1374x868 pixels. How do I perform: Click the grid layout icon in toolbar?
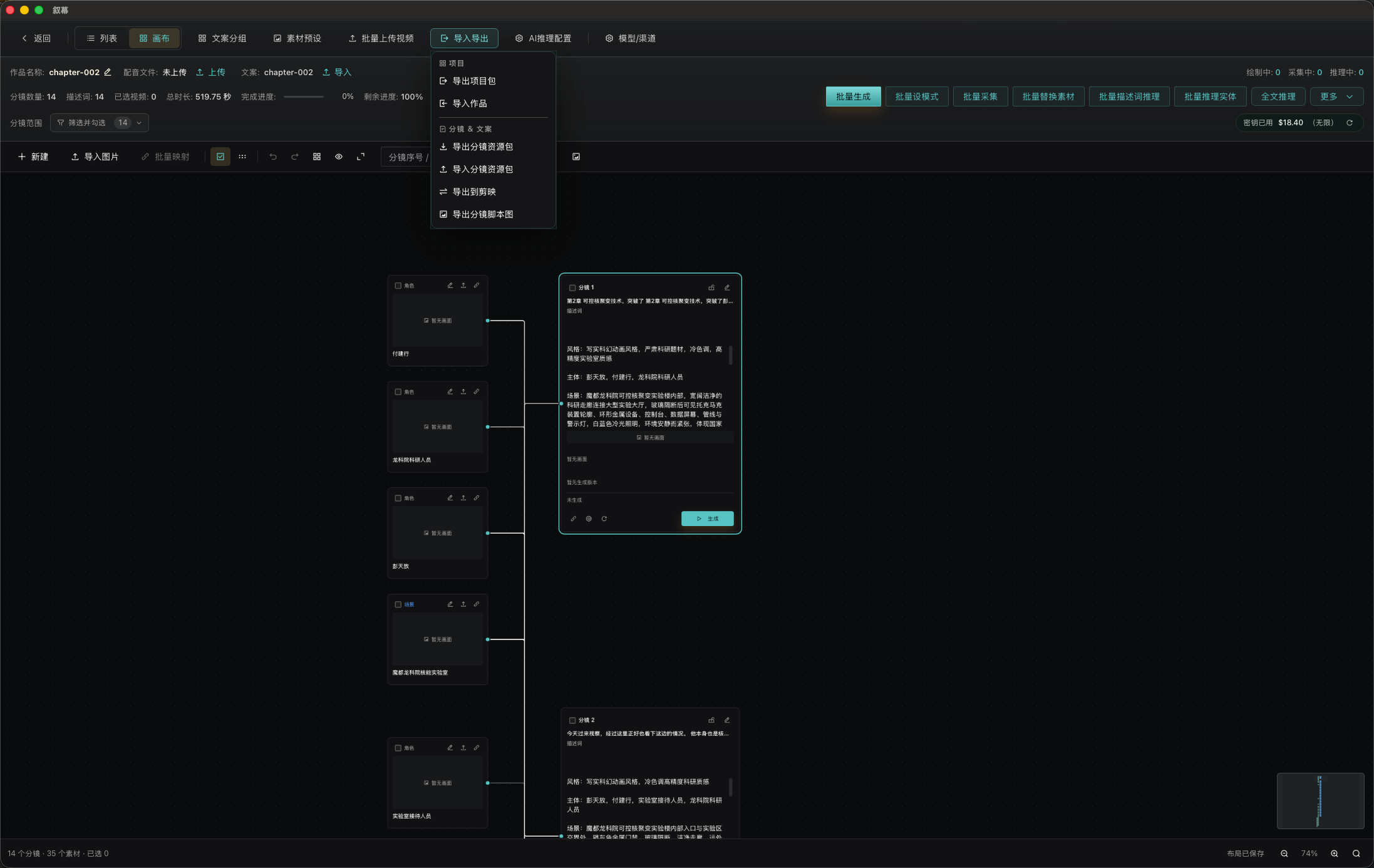pos(317,157)
